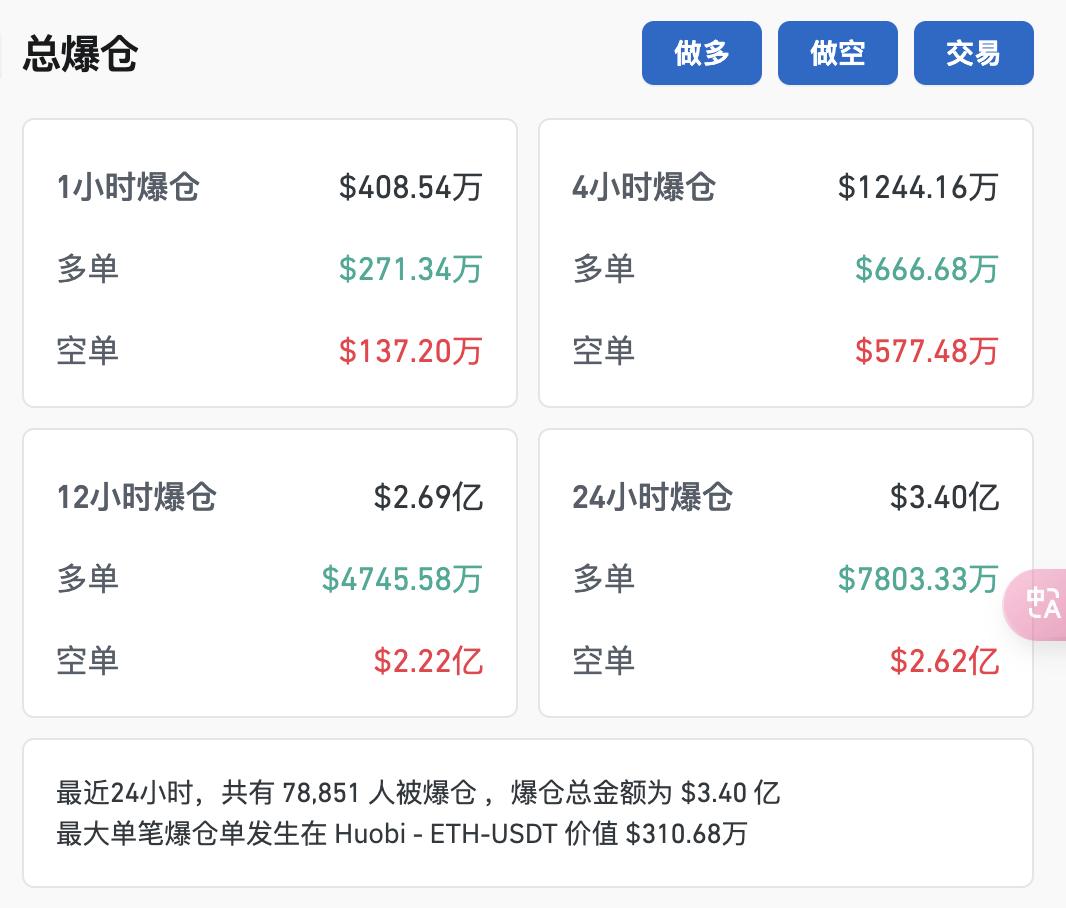Click the red $2.22亿 short value

click(428, 661)
